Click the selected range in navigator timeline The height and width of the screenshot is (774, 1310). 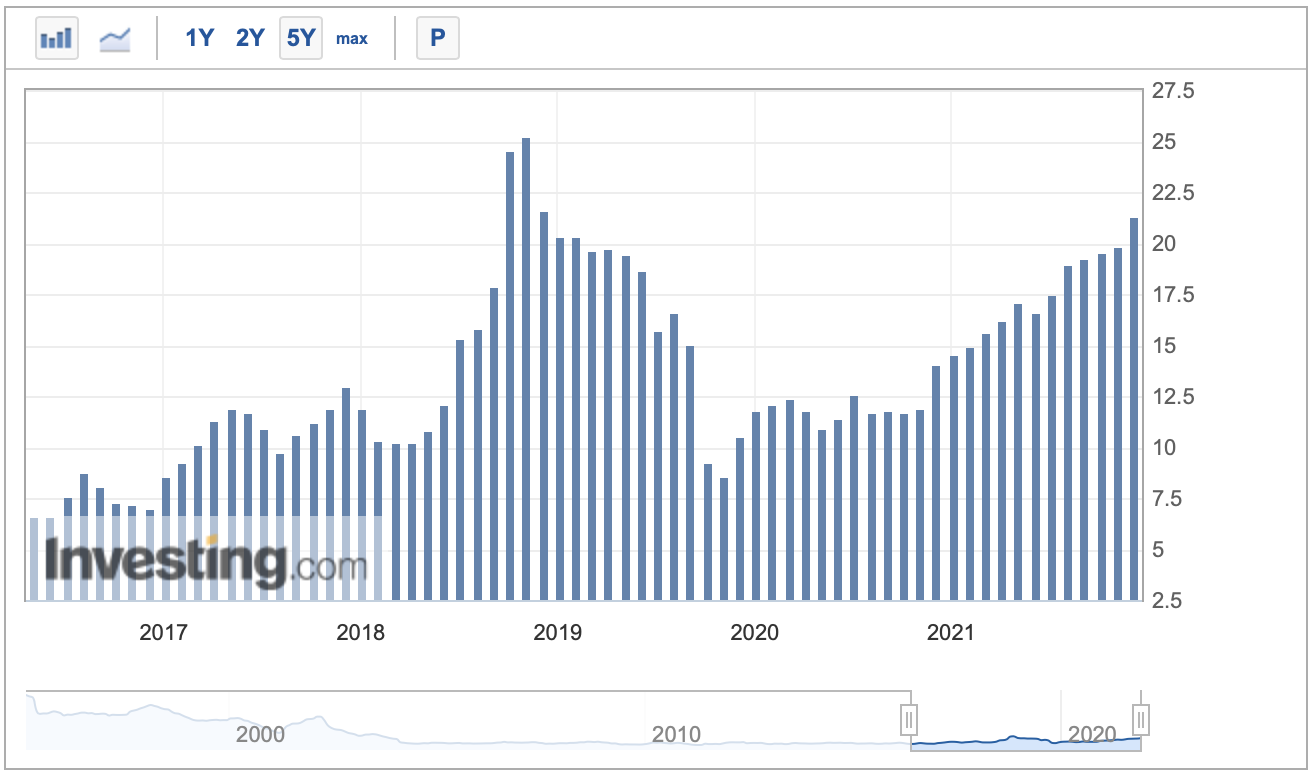coord(1025,721)
